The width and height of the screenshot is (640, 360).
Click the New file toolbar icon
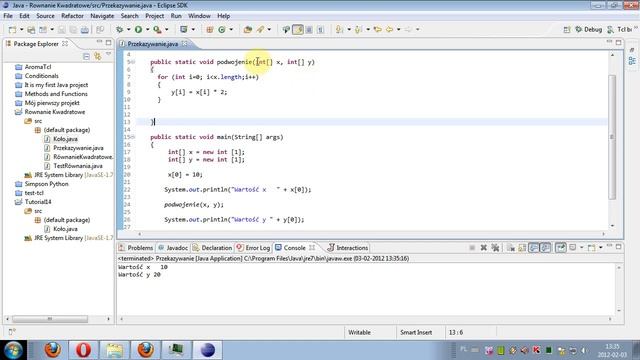(13, 30)
